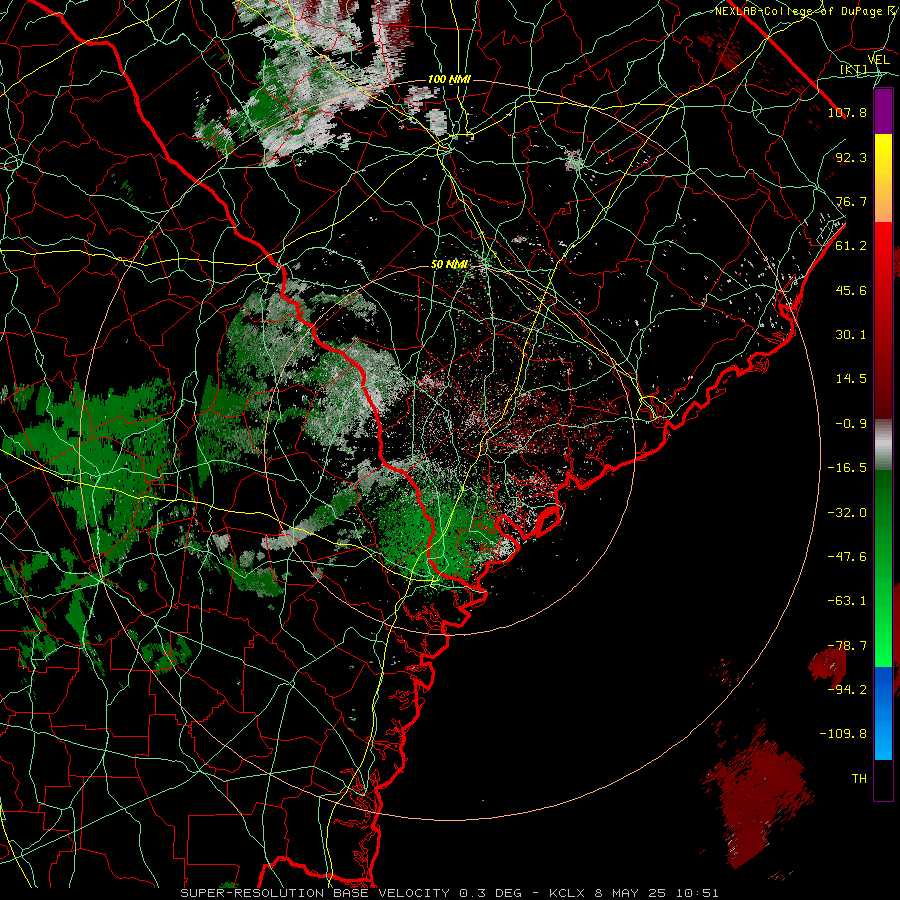900x900 pixels.
Task: Select the -16.5 legend value
Action: click(847, 468)
